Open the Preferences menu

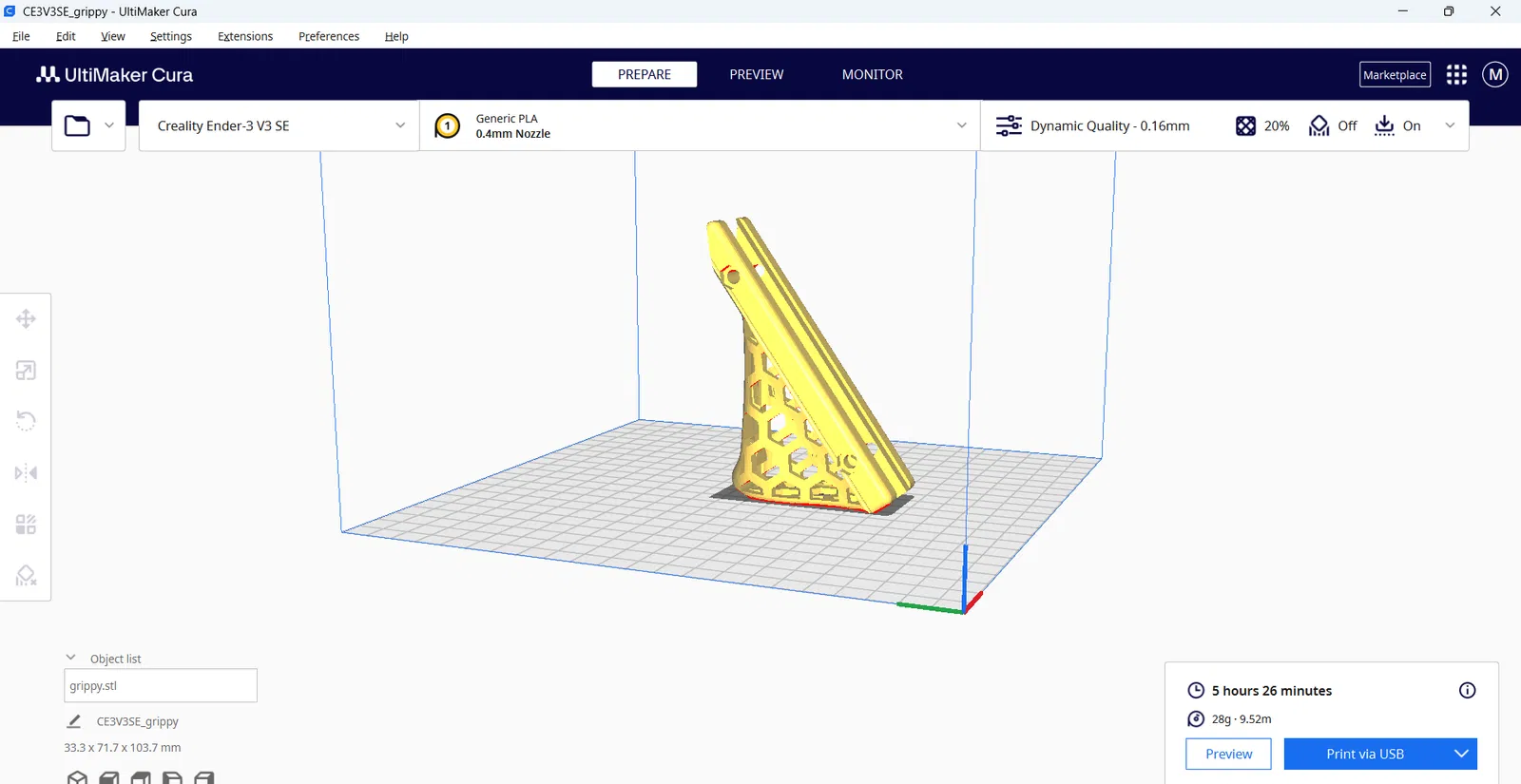pyautogui.click(x=329, y=36)
